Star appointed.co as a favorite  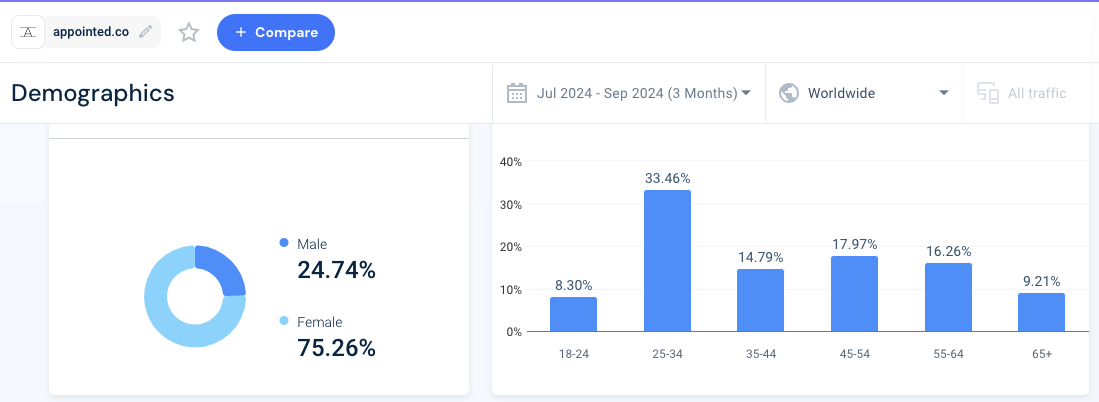click(x=189, y=33)
